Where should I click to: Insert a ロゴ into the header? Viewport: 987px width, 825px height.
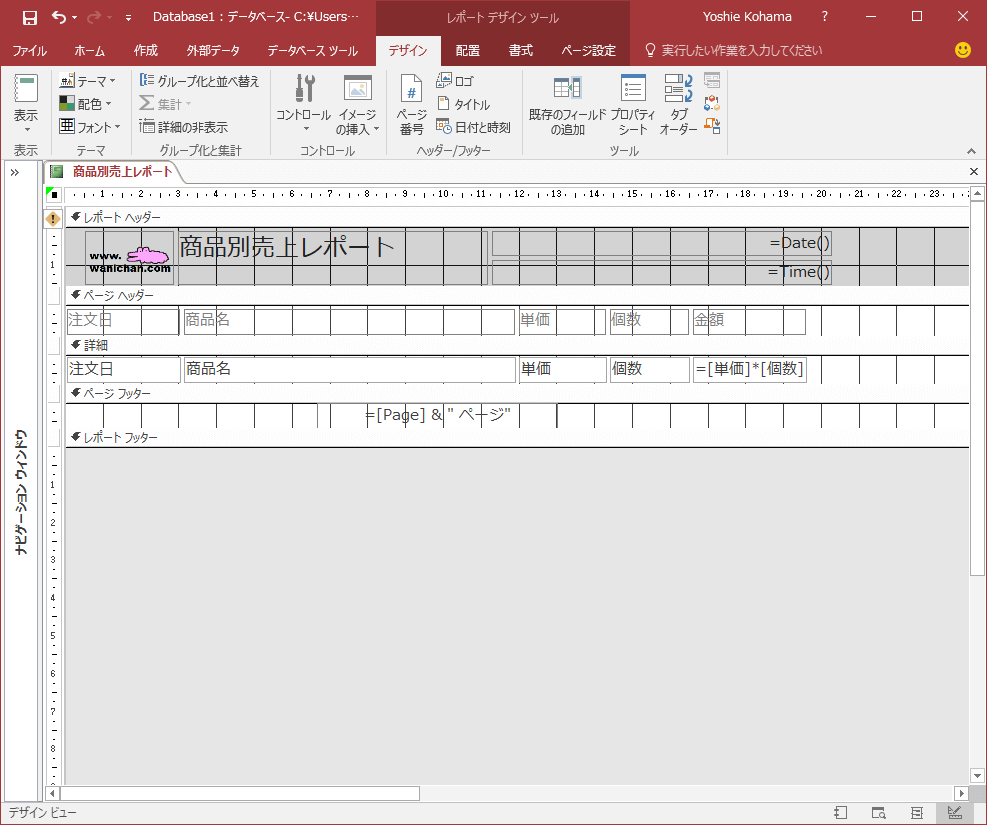455,81
